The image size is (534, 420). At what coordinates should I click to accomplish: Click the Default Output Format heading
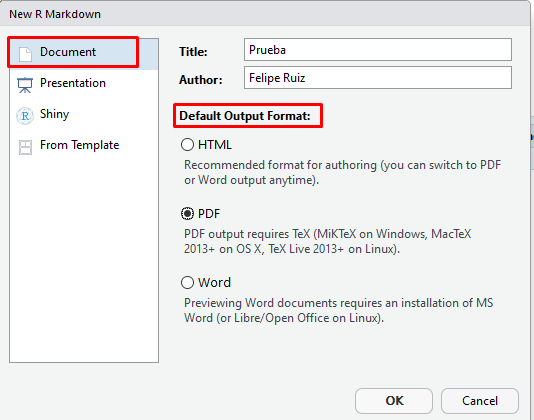[x=245, y=116]
